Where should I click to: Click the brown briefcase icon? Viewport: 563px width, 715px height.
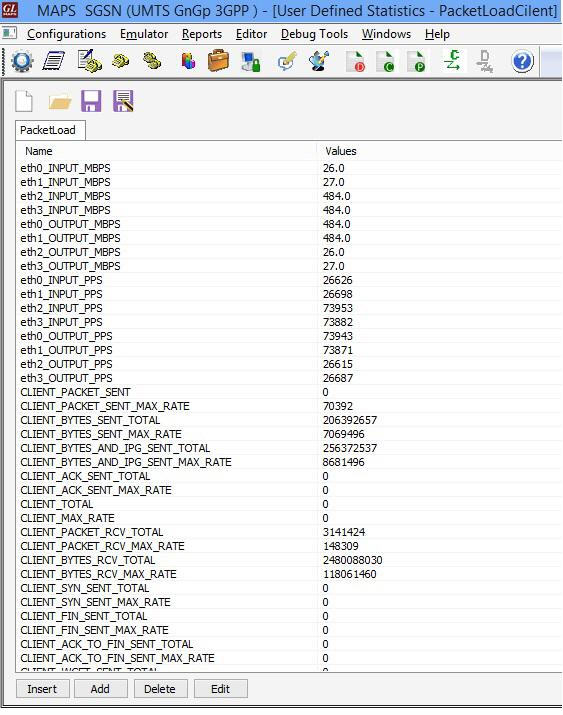pos(218,61)
